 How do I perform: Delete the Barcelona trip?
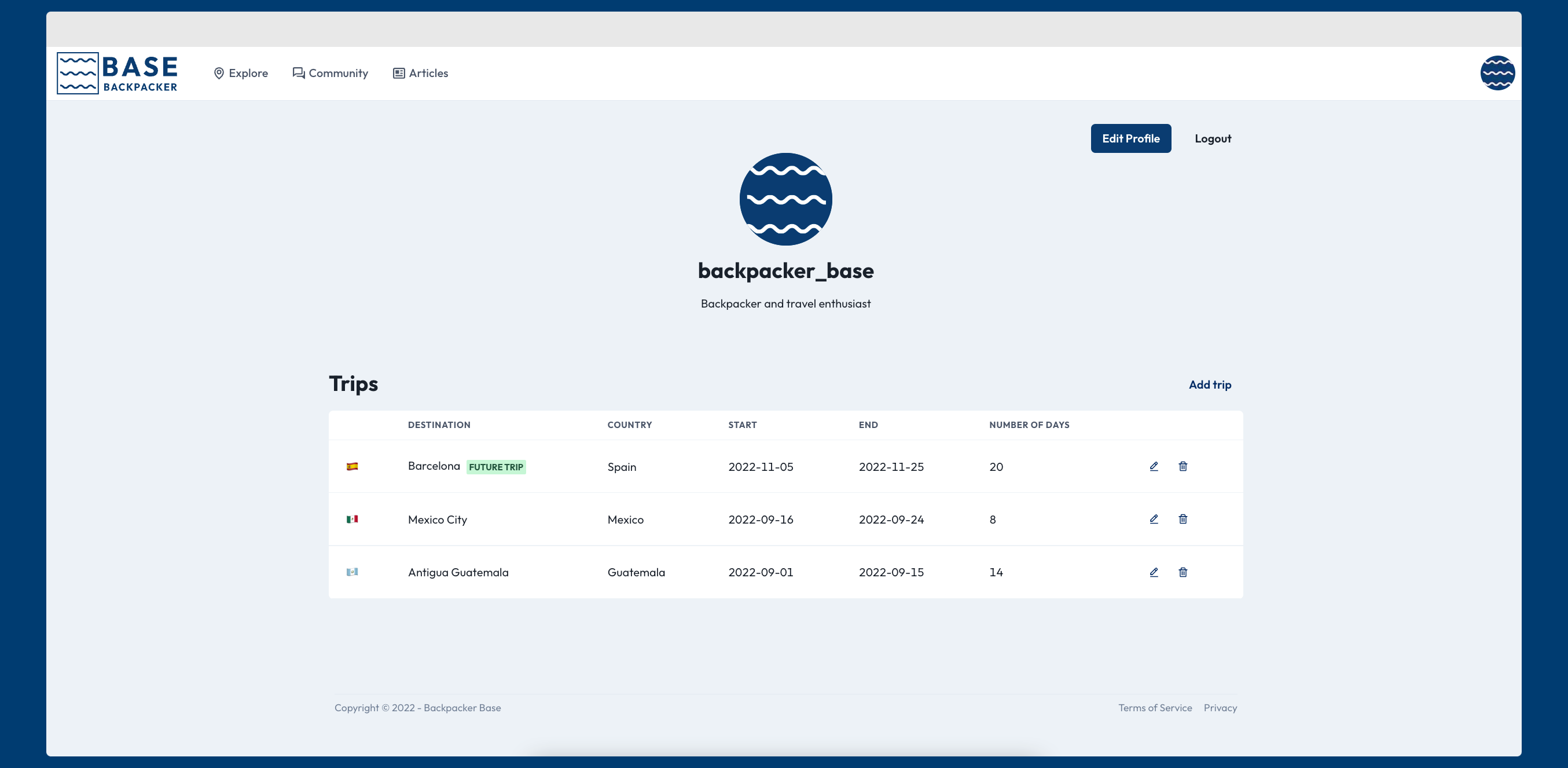click(x=1183, y=466)
